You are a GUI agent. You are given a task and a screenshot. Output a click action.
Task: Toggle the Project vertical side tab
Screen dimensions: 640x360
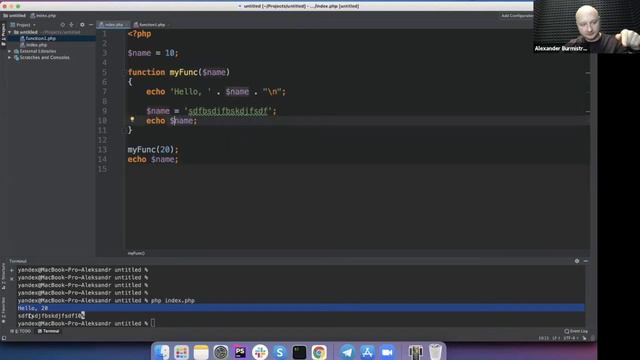[x=4, y=35]
